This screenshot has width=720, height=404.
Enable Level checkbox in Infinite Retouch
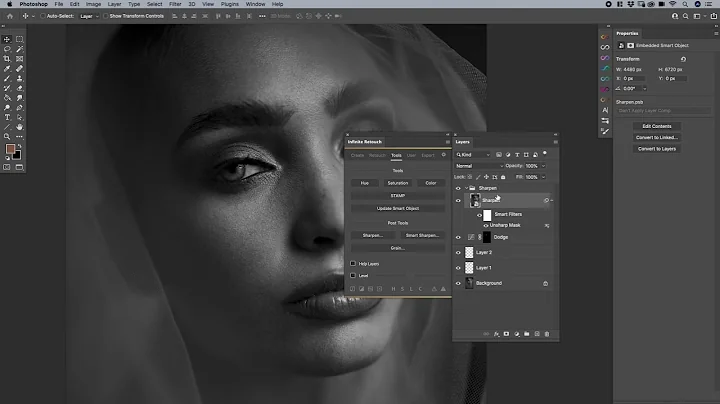[x=353, y=275]
